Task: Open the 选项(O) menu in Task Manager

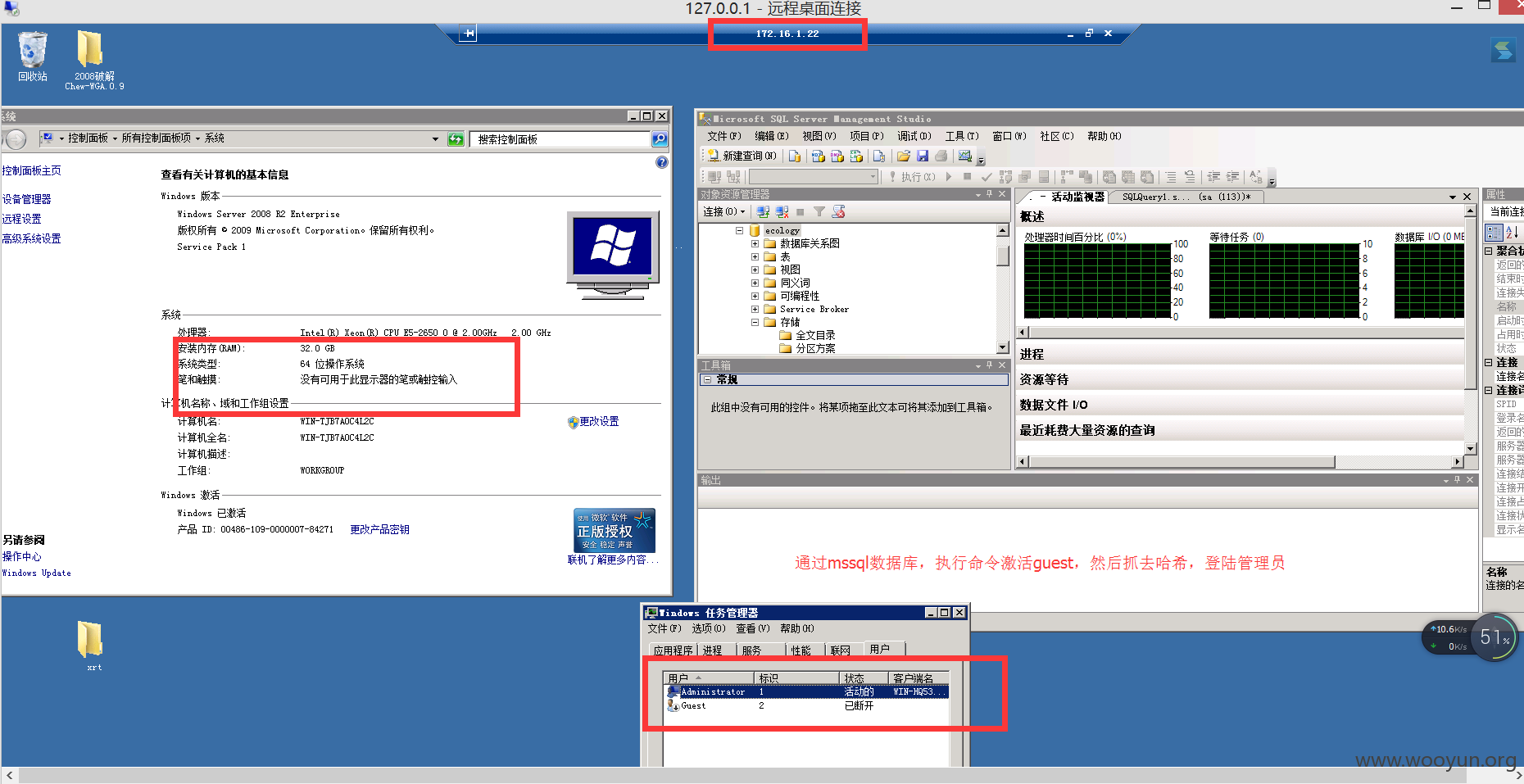Action: 709,629
